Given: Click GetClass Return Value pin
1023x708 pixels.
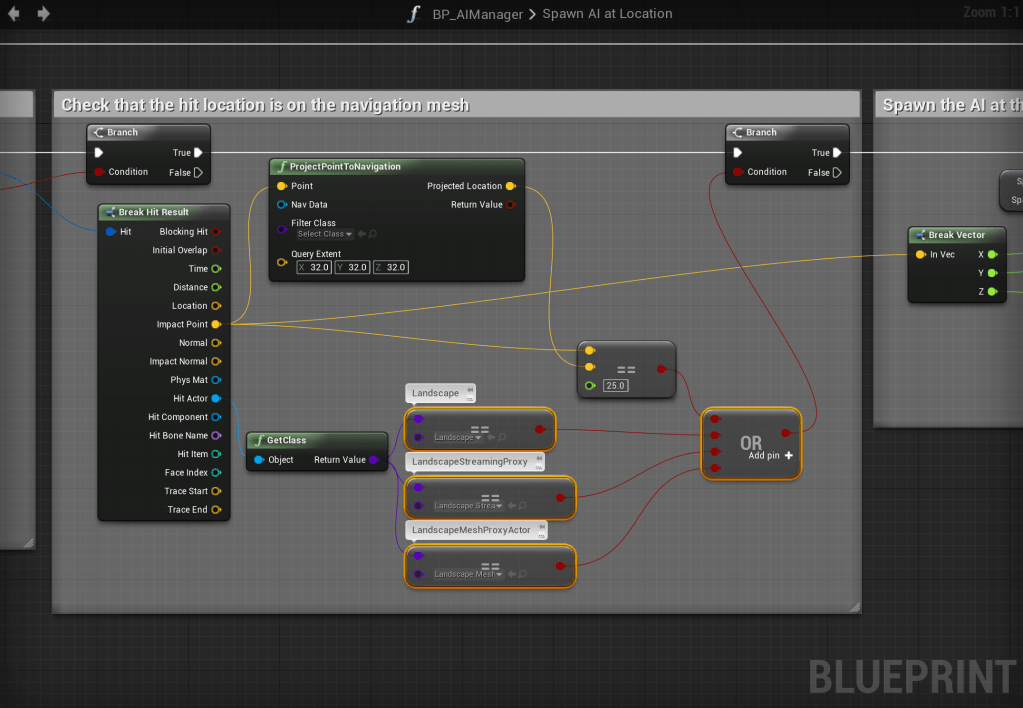Looking at the screenshot, I should 374,460.
